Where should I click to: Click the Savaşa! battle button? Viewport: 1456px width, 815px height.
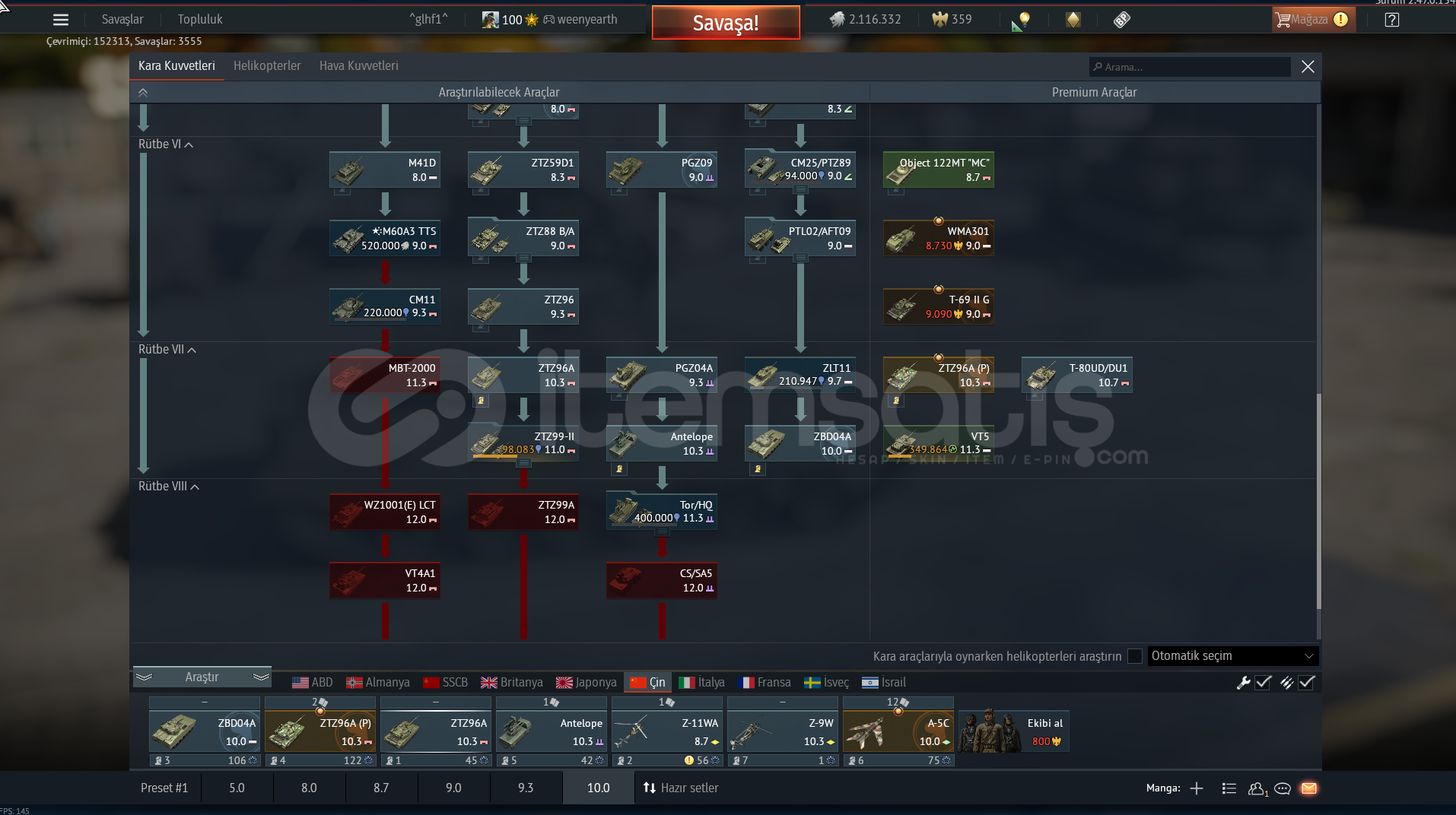726,23
